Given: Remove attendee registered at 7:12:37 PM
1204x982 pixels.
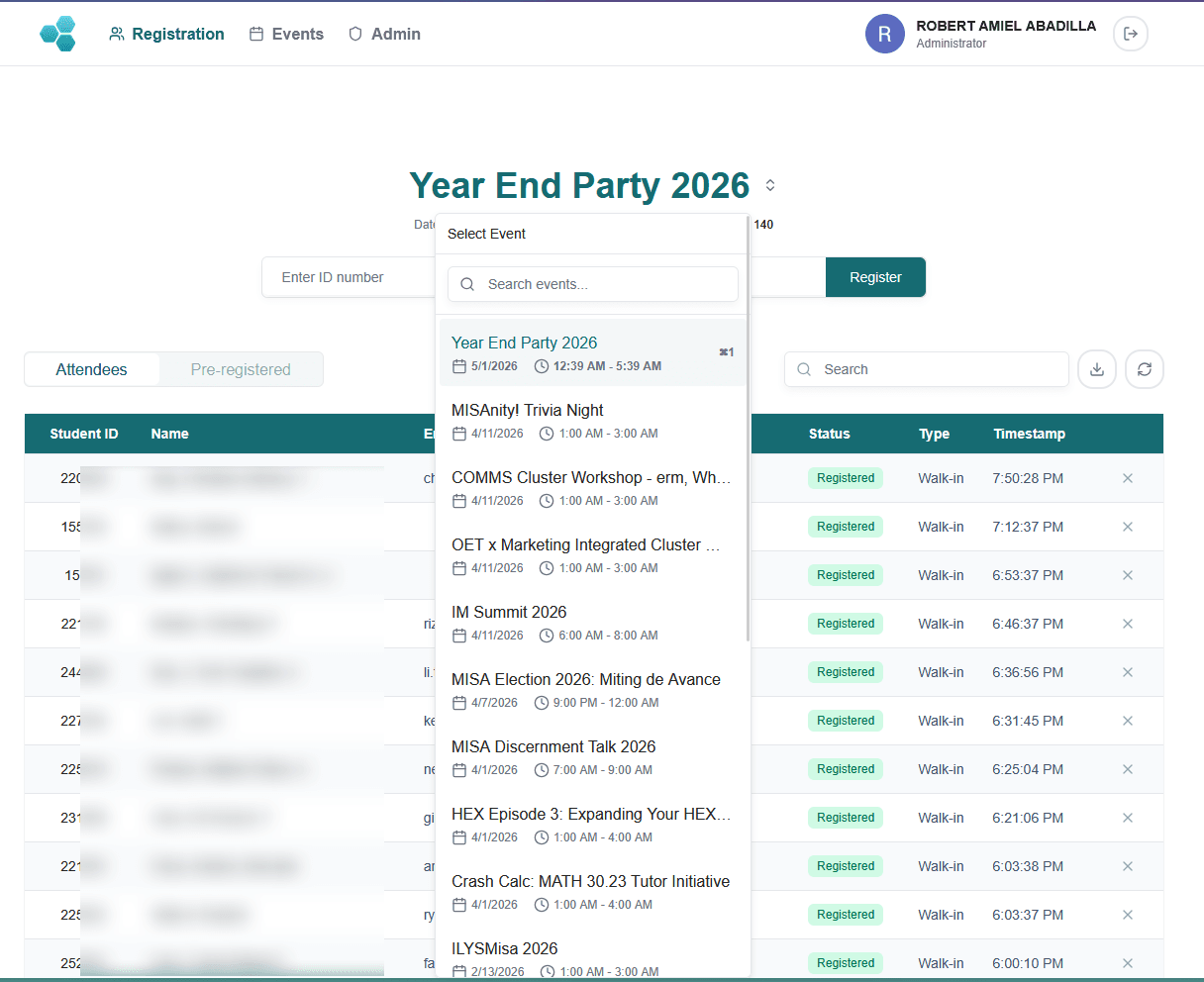Looking at the screenshot, I should tap(1127, 527).
